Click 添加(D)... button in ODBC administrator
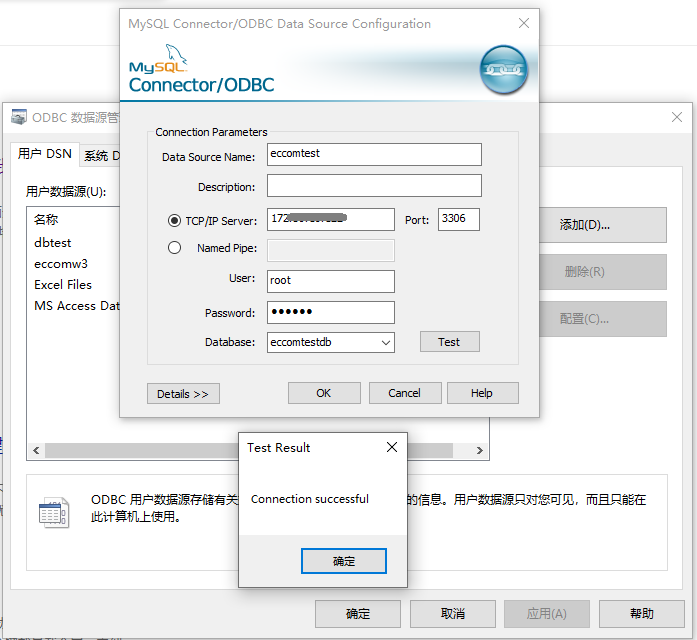The image size is (697, 640). click(602, 225)
